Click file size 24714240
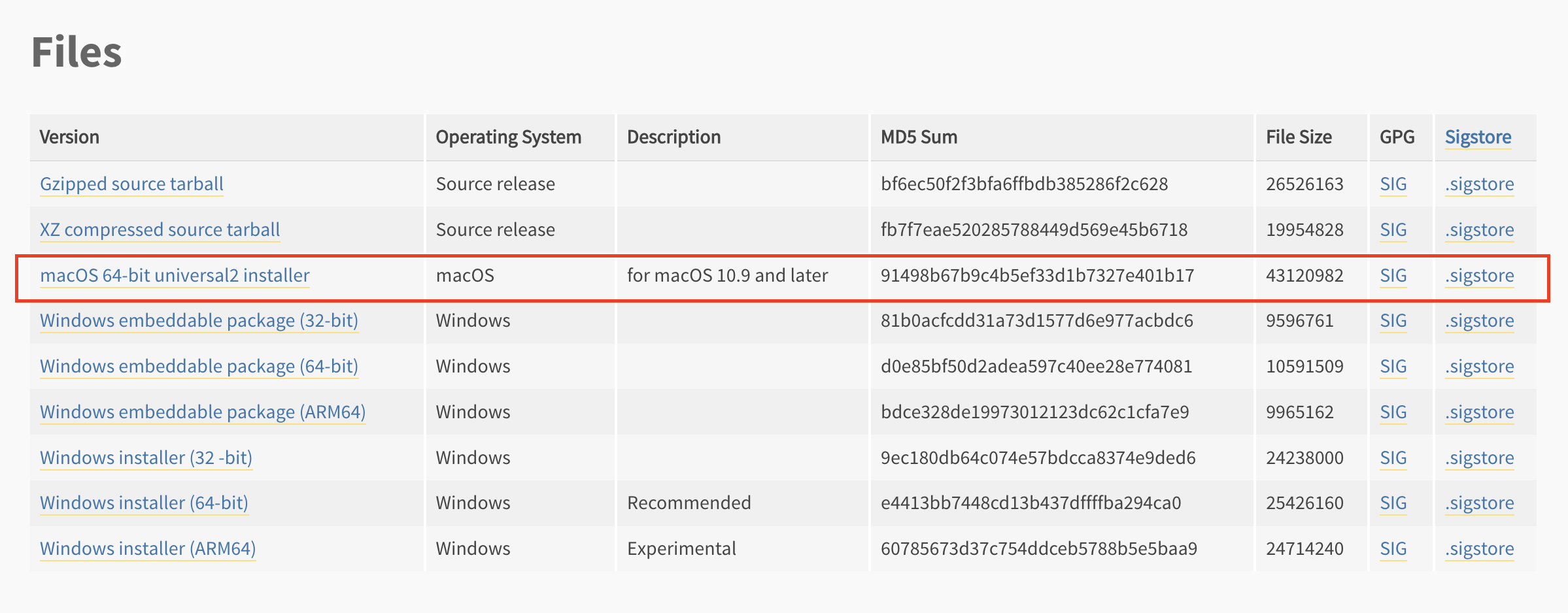 tap(1304, 549)
